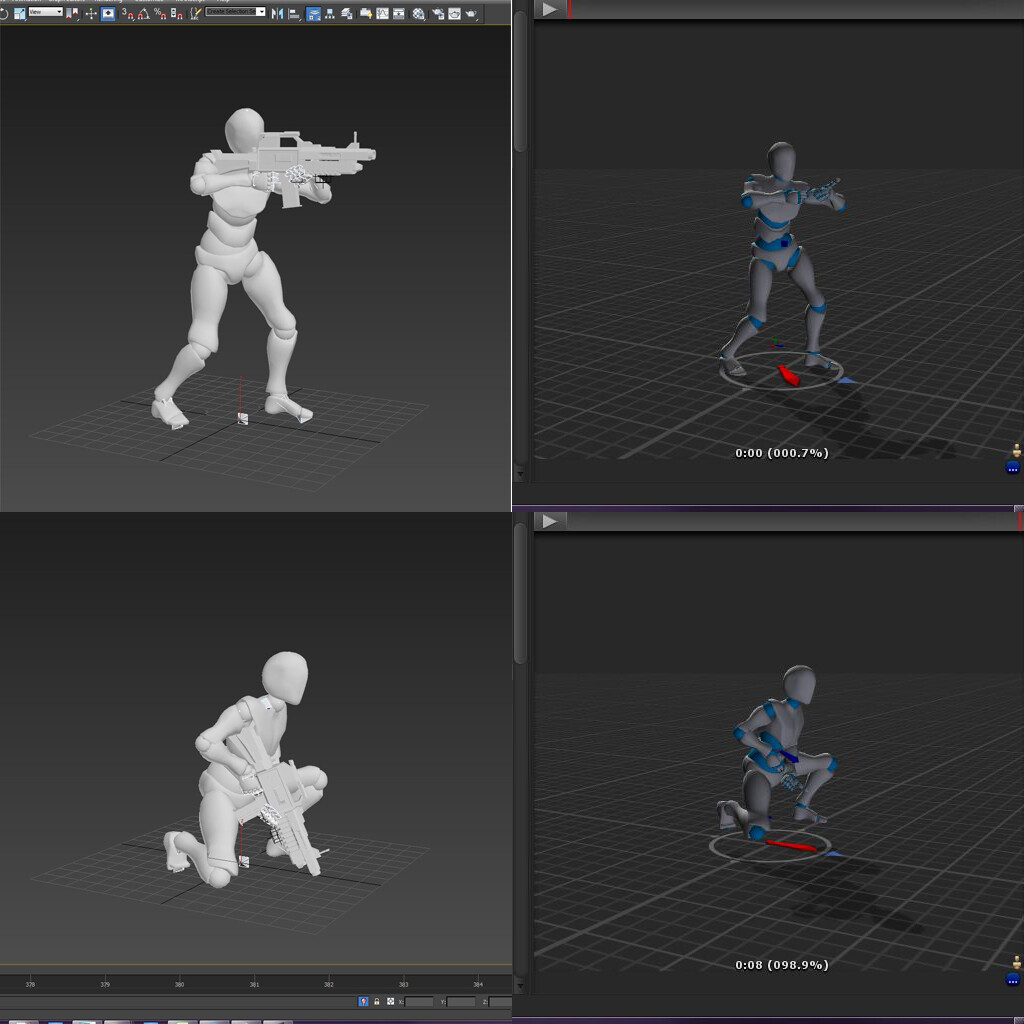Select the Align tool icon

[x=293, y=14]
